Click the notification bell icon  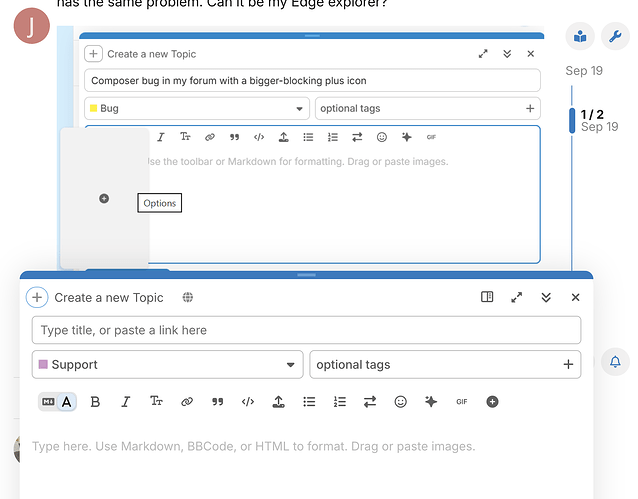615,361
